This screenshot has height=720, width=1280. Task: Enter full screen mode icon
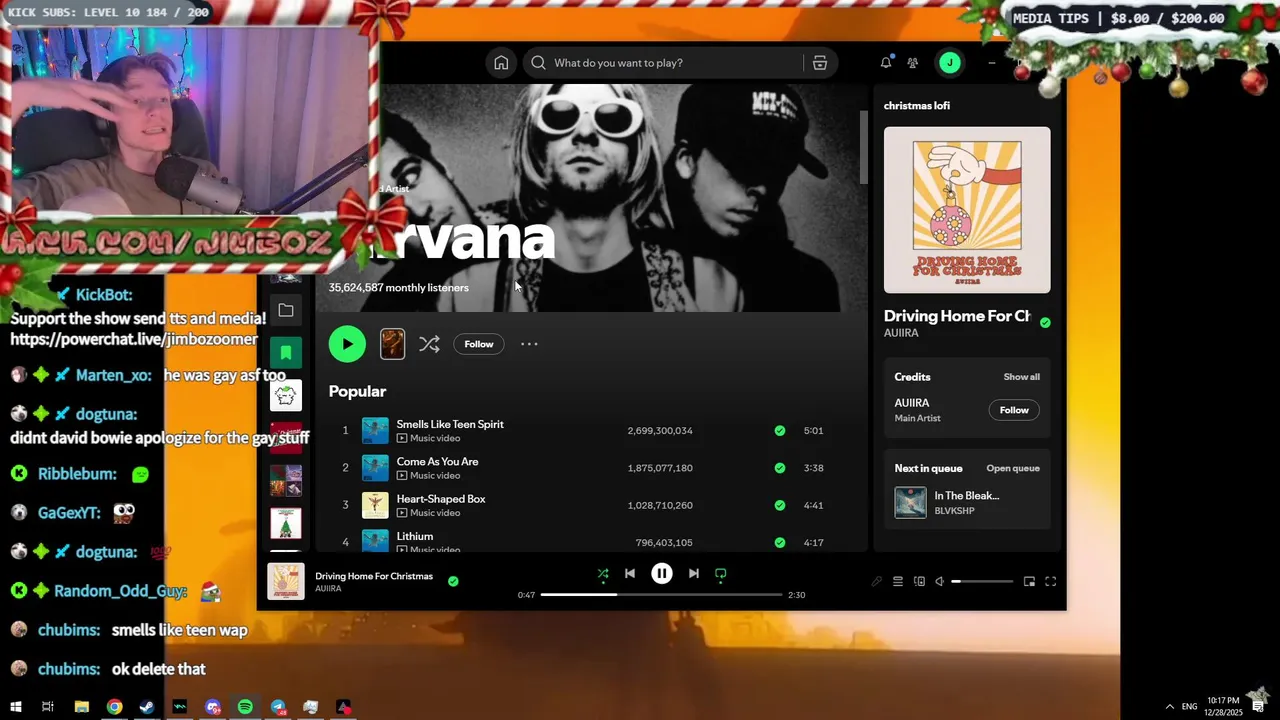click(1051, 582)
